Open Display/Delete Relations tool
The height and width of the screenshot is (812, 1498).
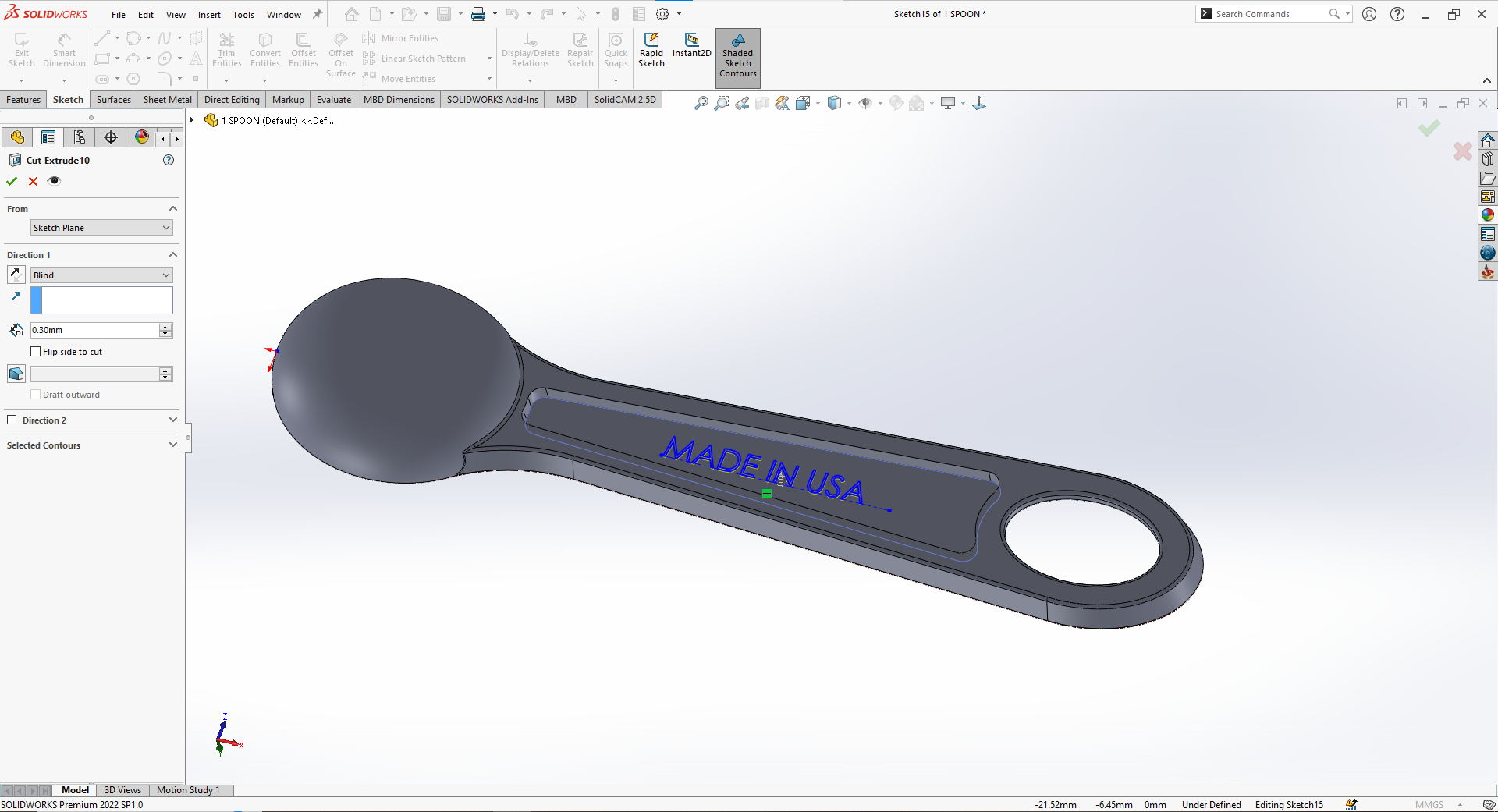[x=531, y=50]
